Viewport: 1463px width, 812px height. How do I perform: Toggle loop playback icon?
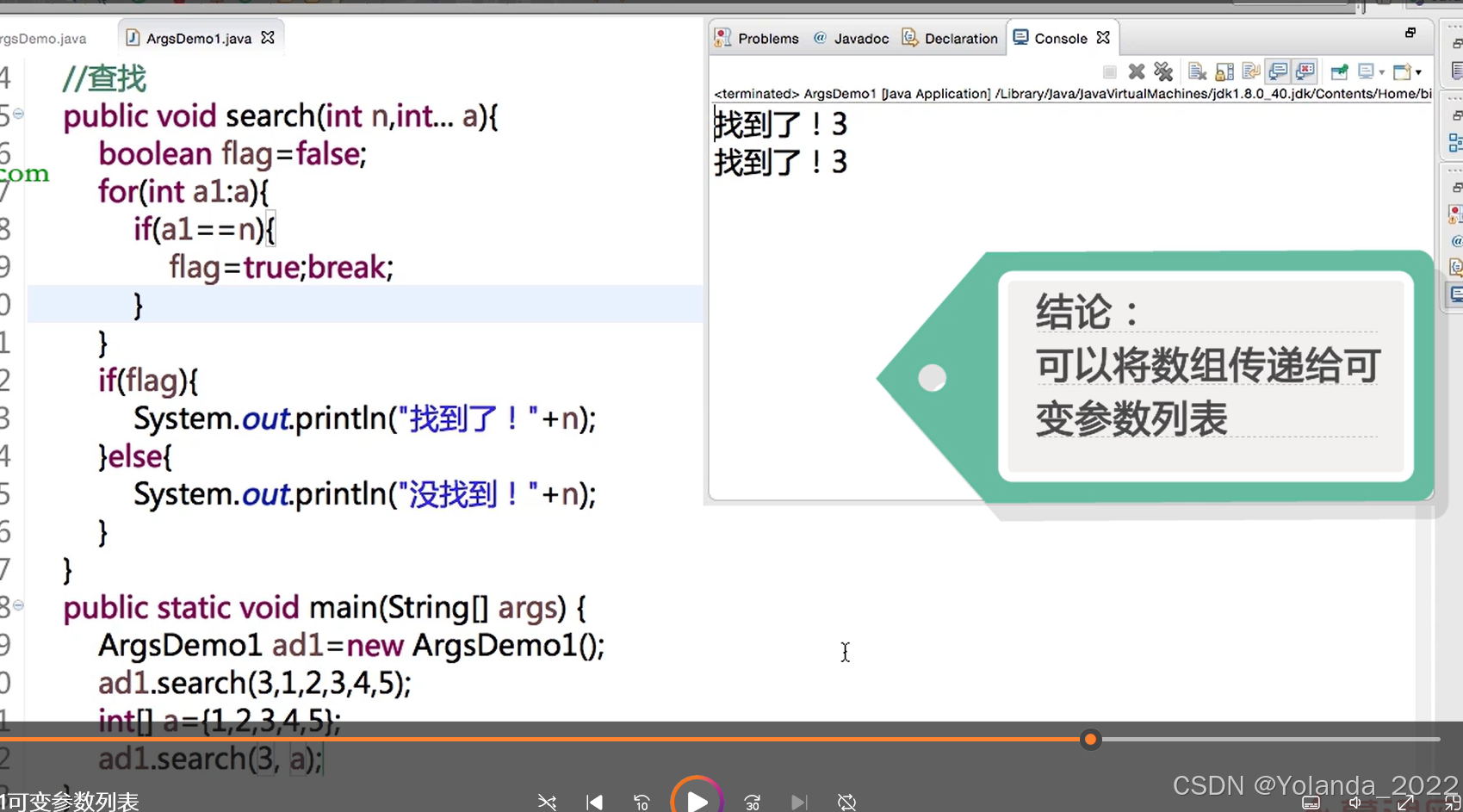coord(847,803)
